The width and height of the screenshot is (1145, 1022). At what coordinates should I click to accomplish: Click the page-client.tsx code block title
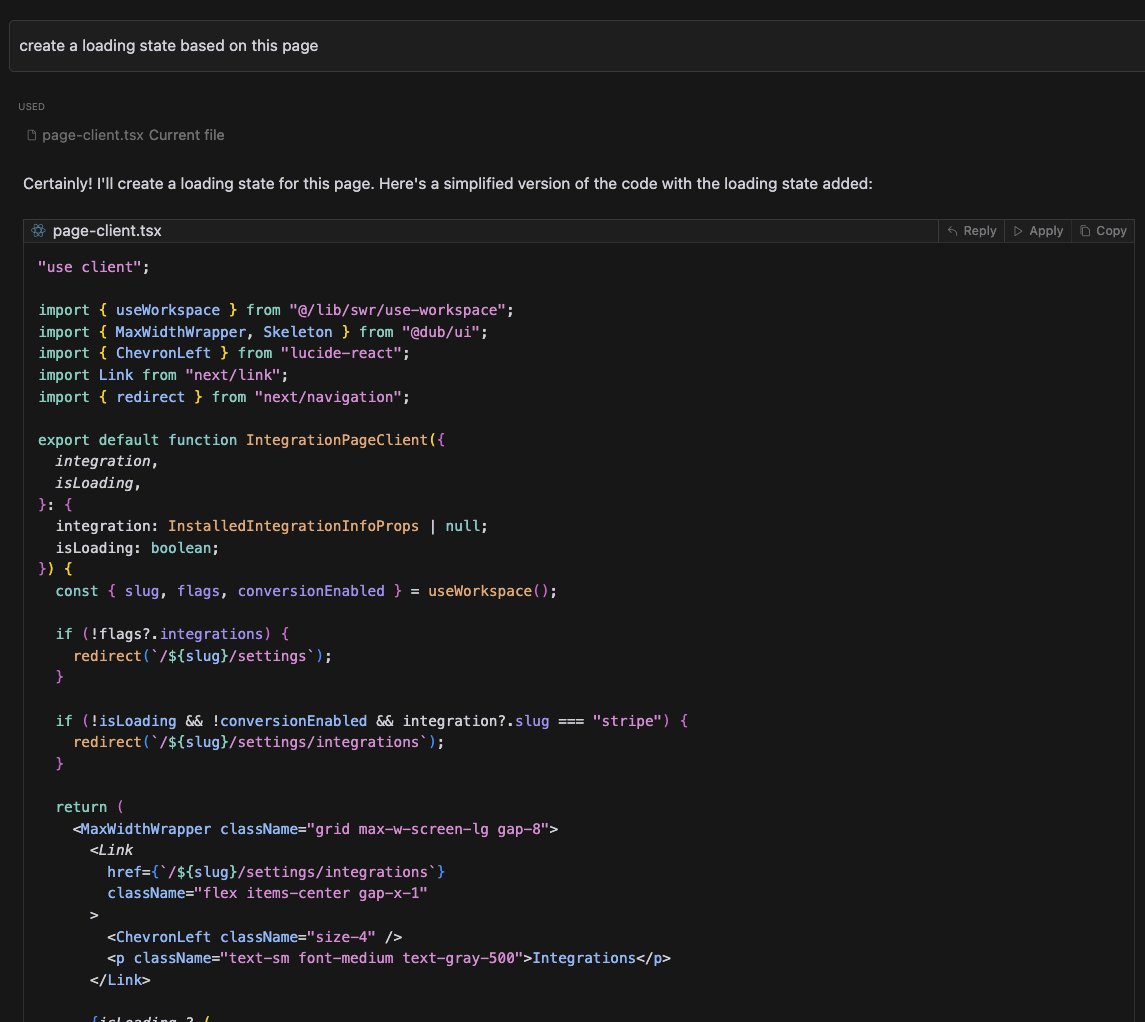click(107, 231)
